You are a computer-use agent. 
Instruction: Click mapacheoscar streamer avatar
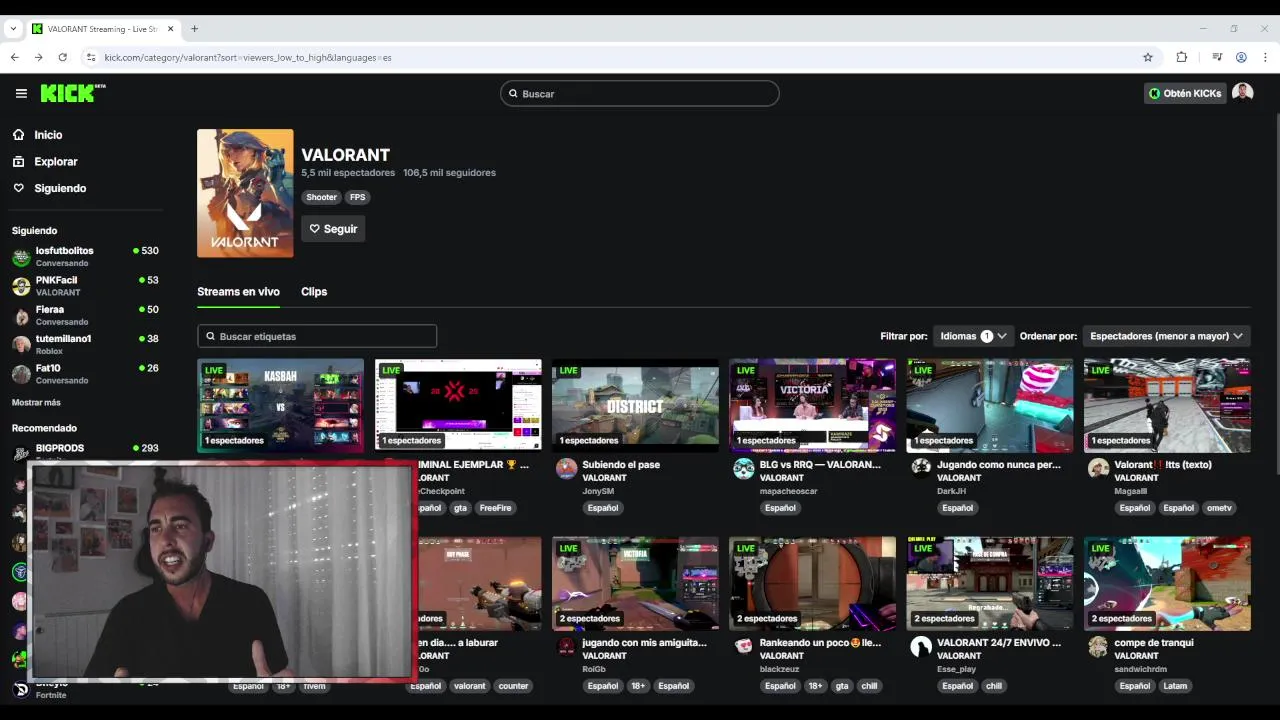pos(743,469)
